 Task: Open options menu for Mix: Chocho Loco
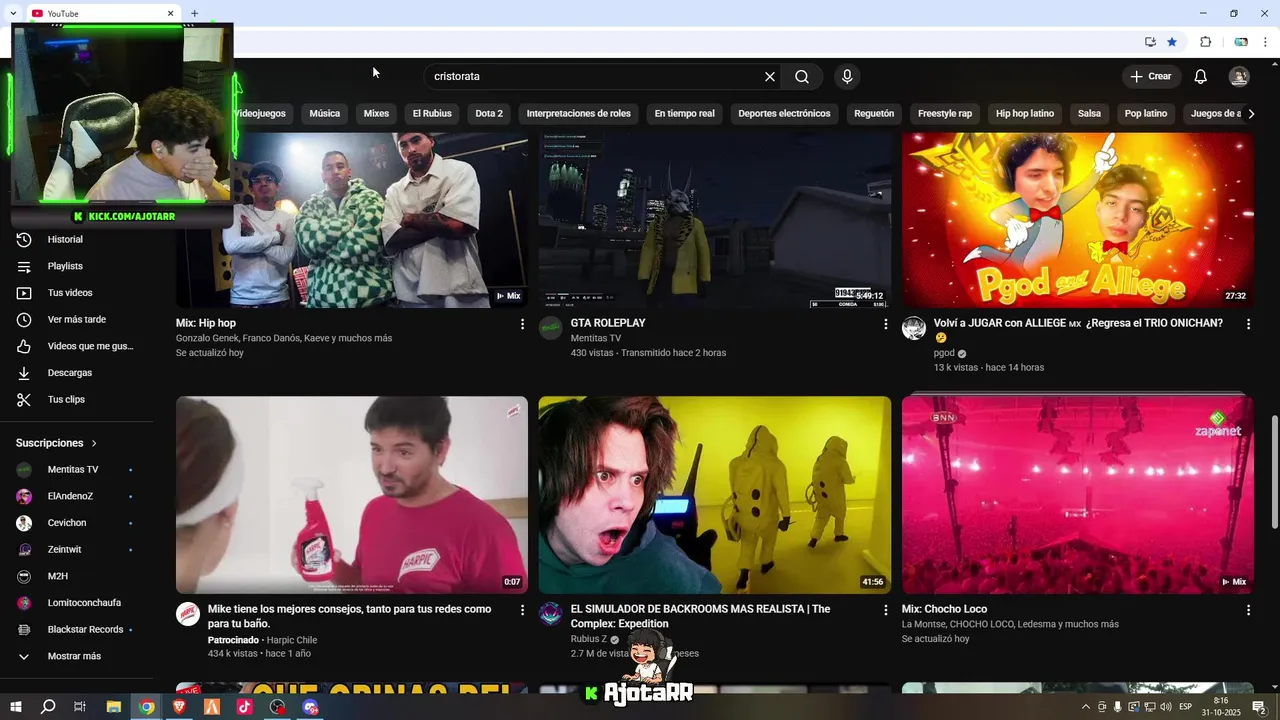click(1248, 610)
